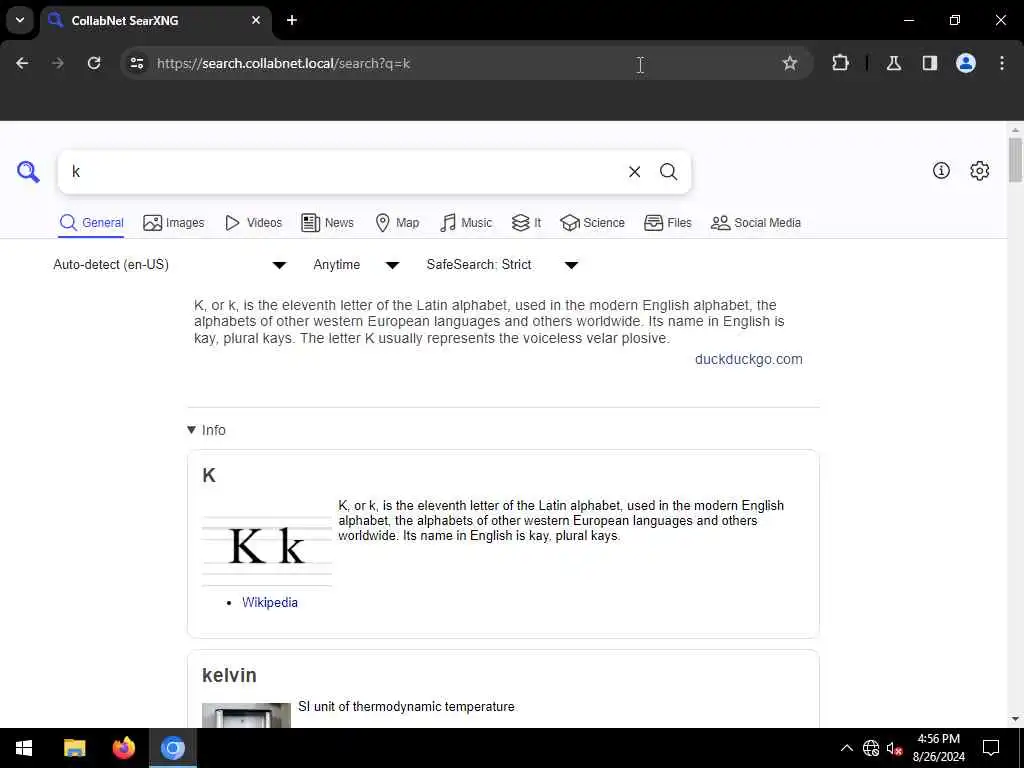The height and width of the screenshot is (768, 1024).
Task: Select the CollabNet SearXNG tab
Action: tap(155, 21)
